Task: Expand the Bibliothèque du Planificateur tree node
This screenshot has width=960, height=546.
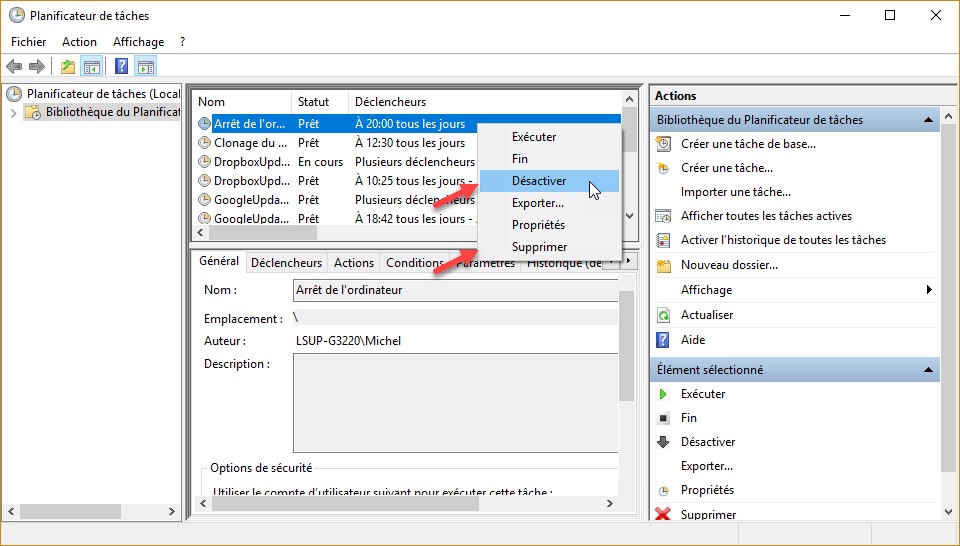Action: pos(14,113)
